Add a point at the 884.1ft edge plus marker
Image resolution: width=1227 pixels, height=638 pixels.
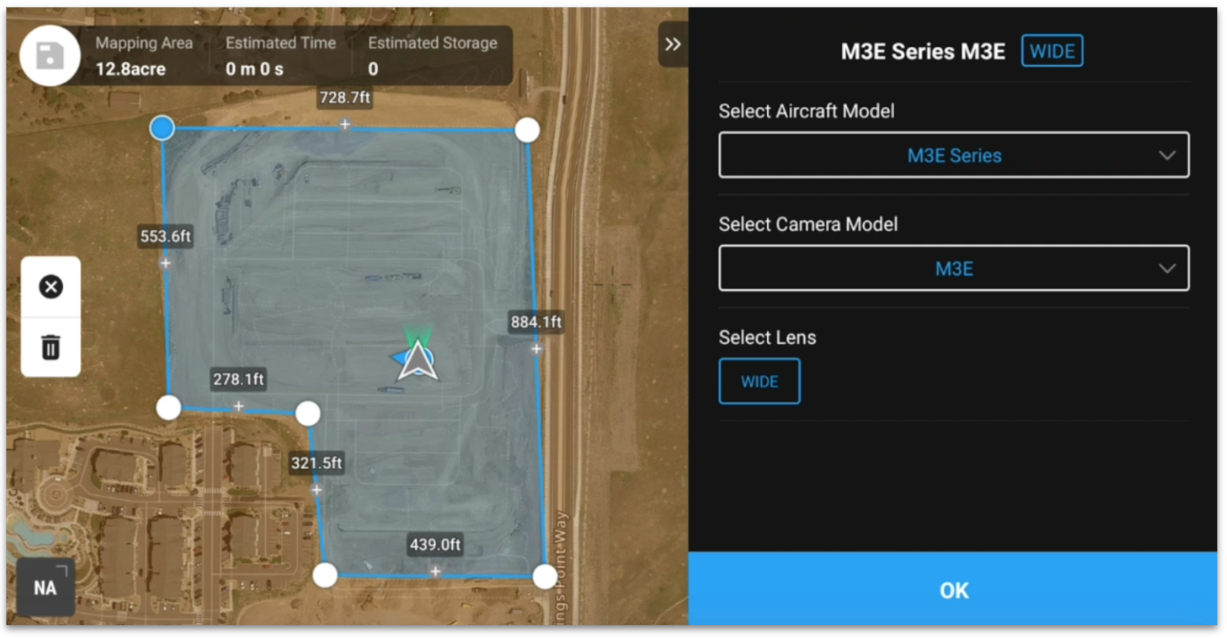click(537, 349)
